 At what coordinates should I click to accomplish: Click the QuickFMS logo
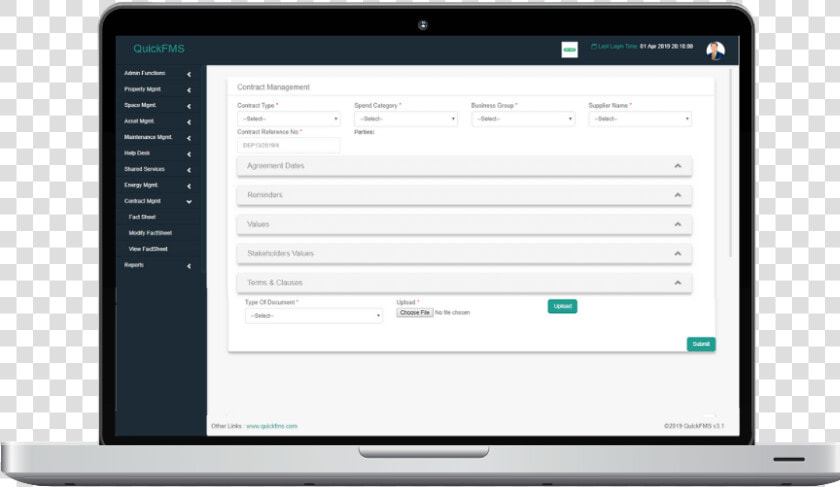click(x=159, y=49)
